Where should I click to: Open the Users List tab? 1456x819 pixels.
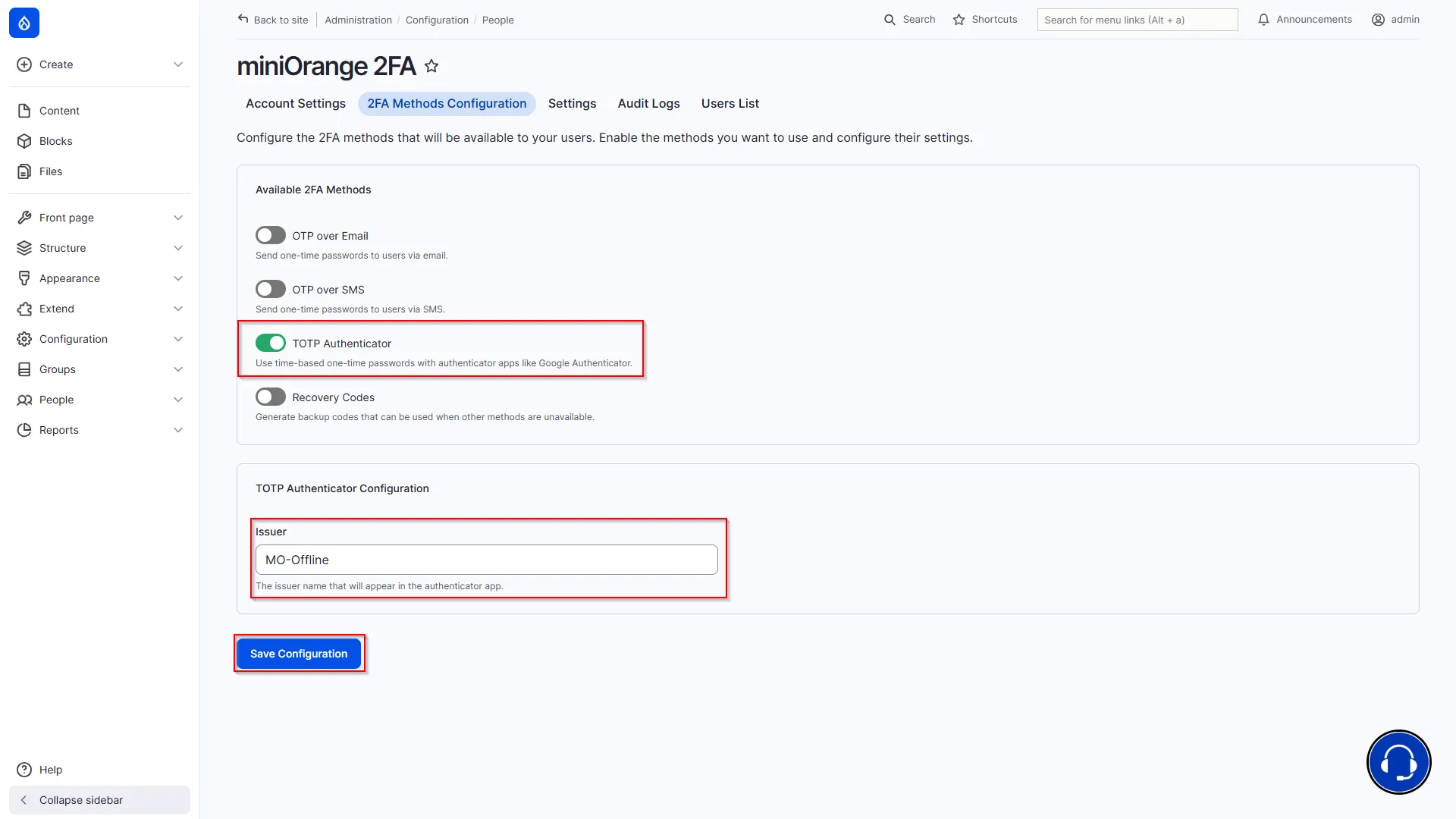point(730,104)
